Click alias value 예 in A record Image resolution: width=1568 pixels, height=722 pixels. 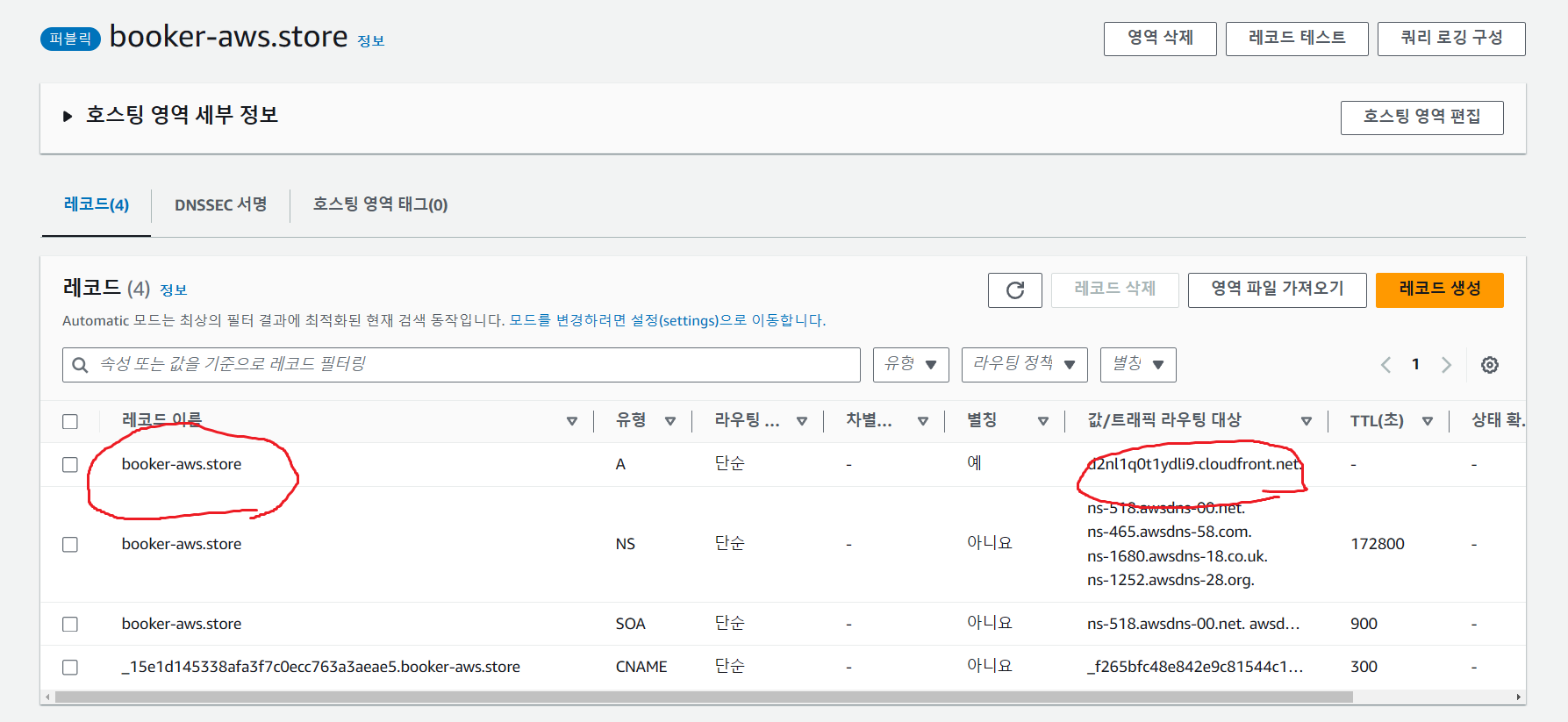pos(974,463)
